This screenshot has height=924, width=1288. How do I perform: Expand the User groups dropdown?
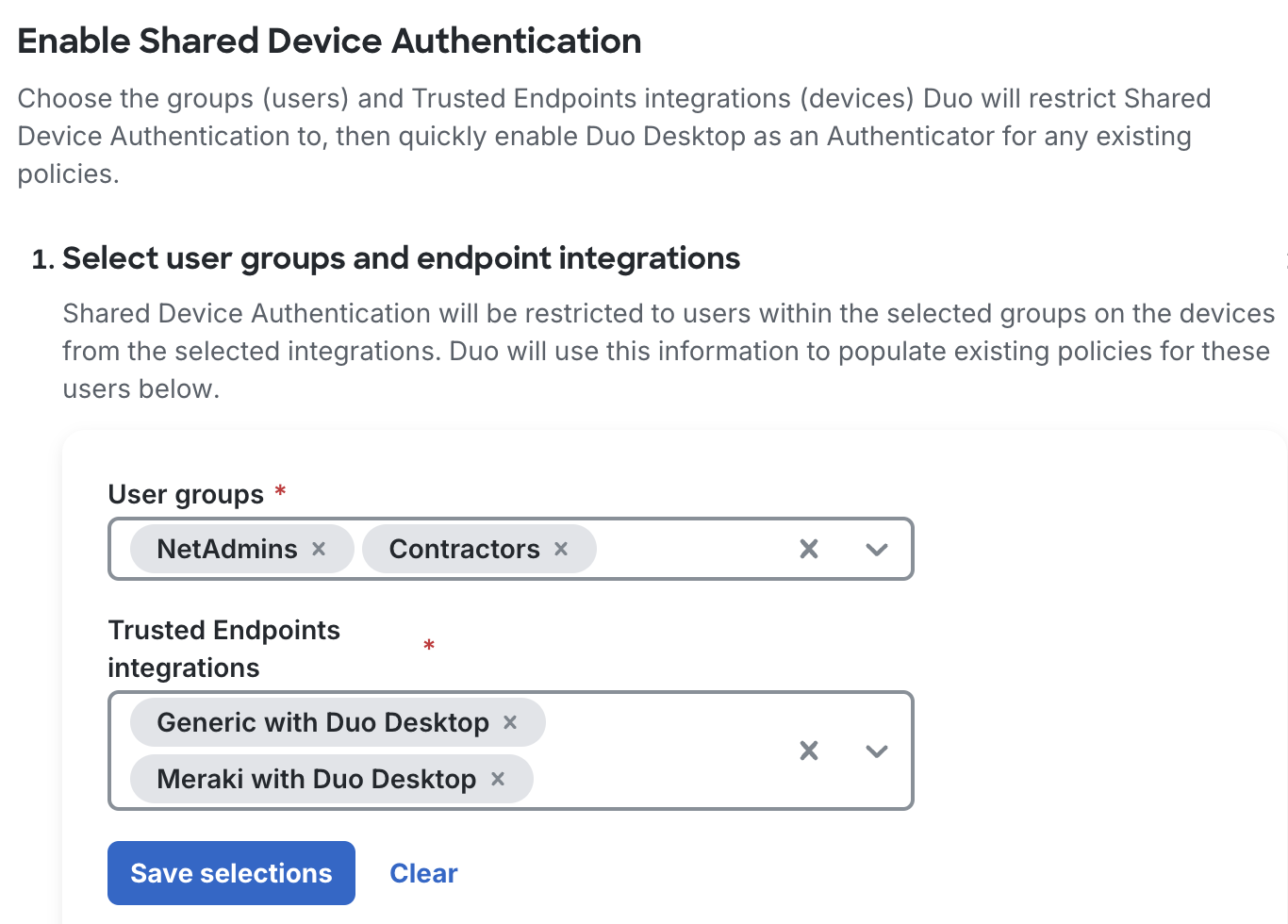pyautogui.click(x=877, y=549)
